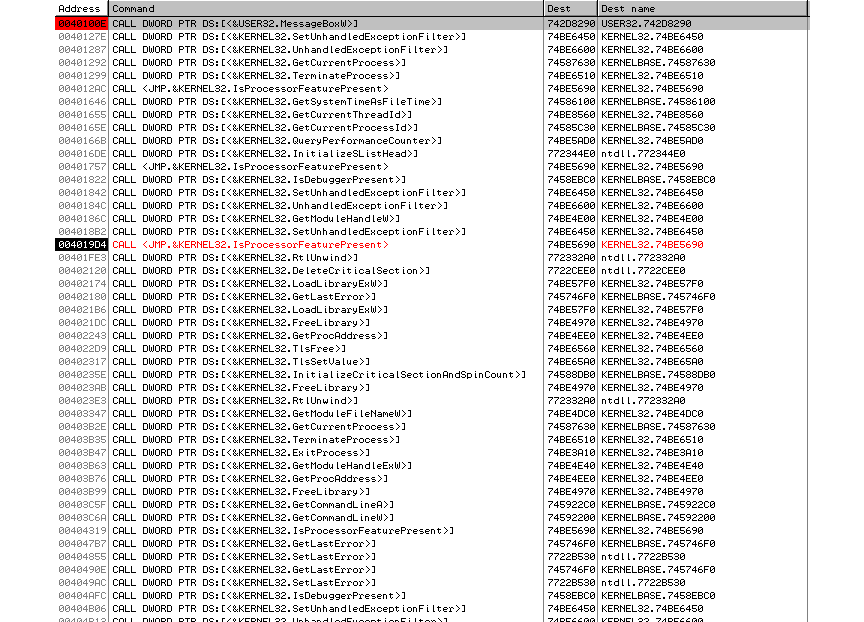Click dest name ntdll.772344E0
The height and width of the screenshot is (622, 864).
click(643, 154)
